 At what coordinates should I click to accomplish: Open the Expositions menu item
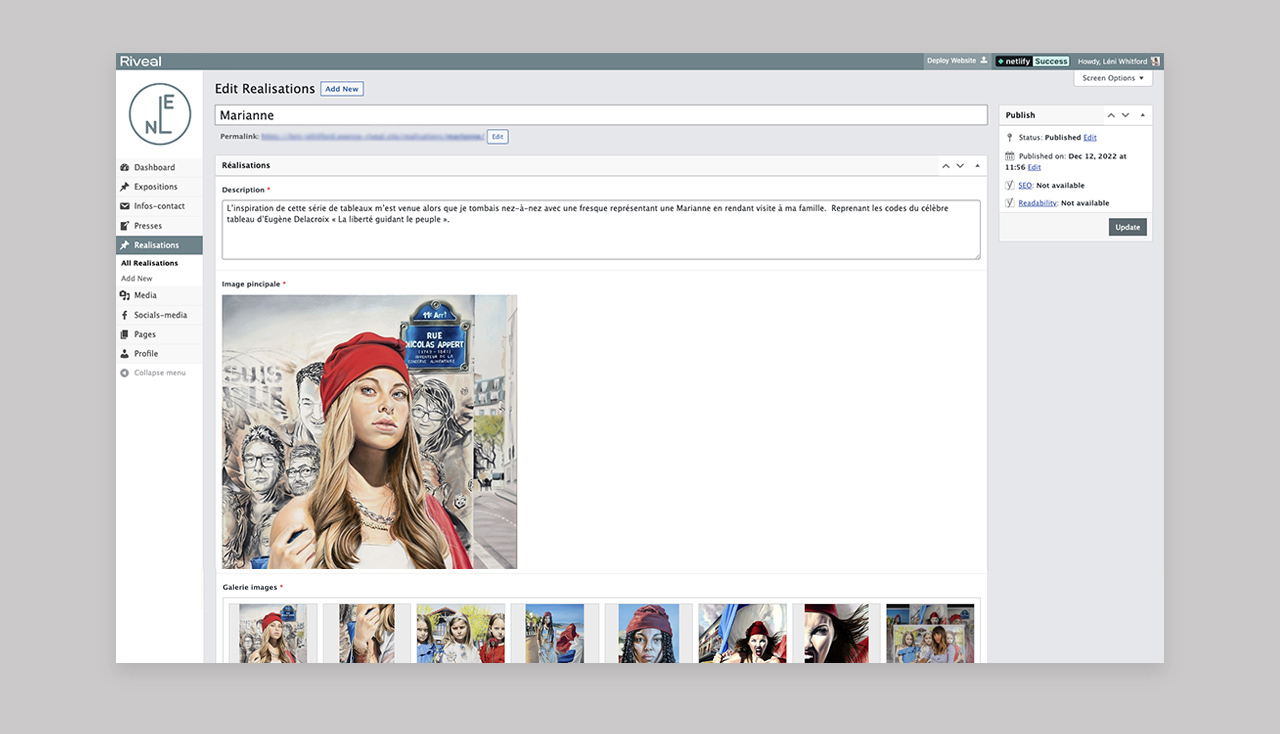pos(159,187)
